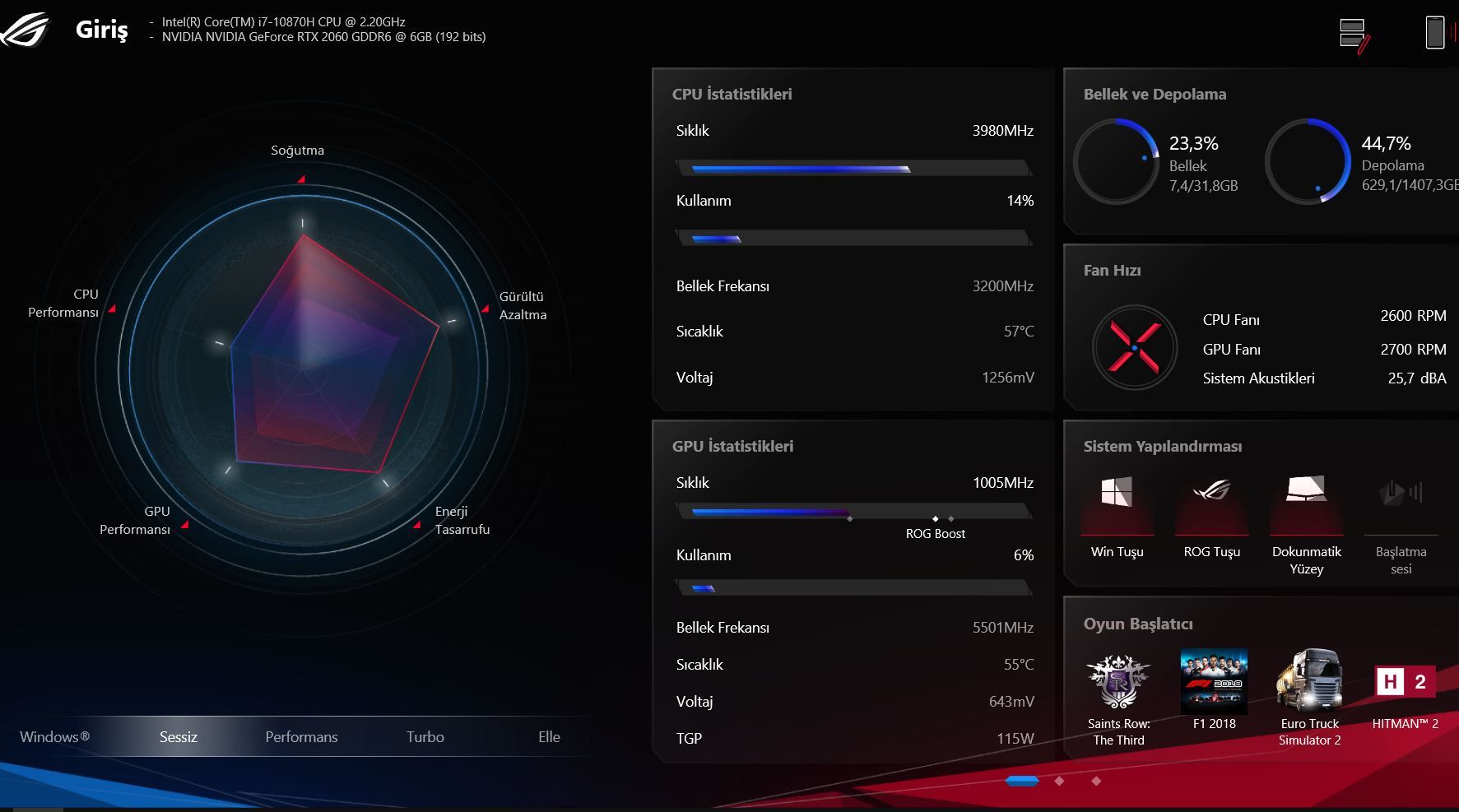Click the red marker beside Soğutma
Image resolution: width=1459 pixels, height=812 pixels.
(301, 179)
